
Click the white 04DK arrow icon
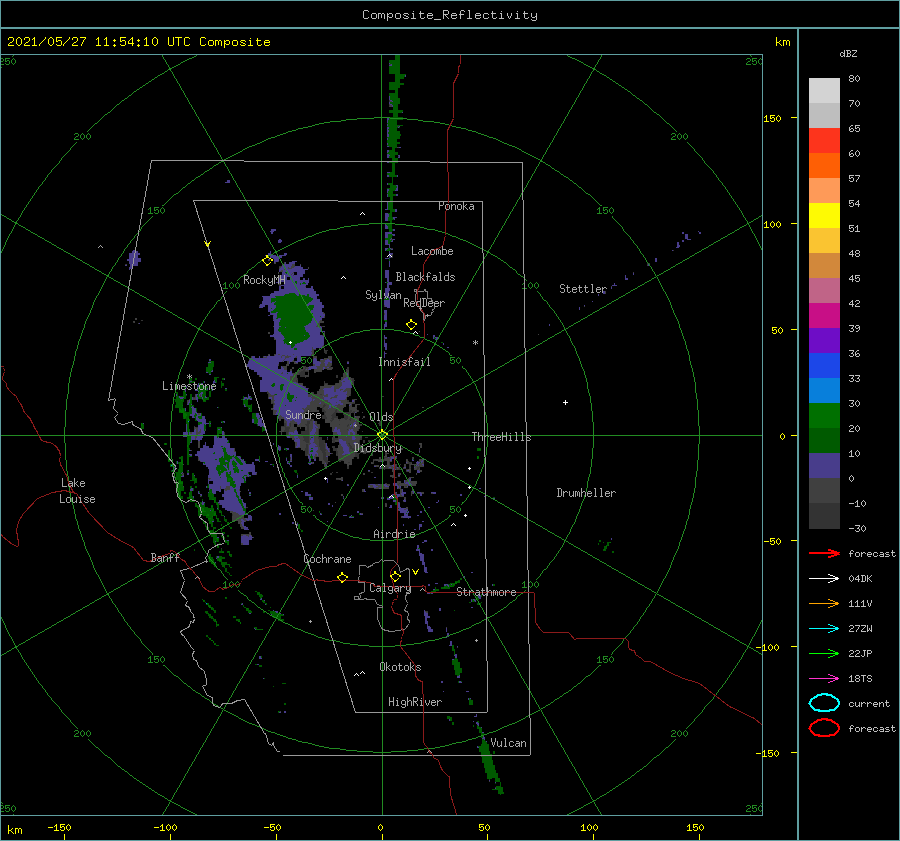coord(824,579)
